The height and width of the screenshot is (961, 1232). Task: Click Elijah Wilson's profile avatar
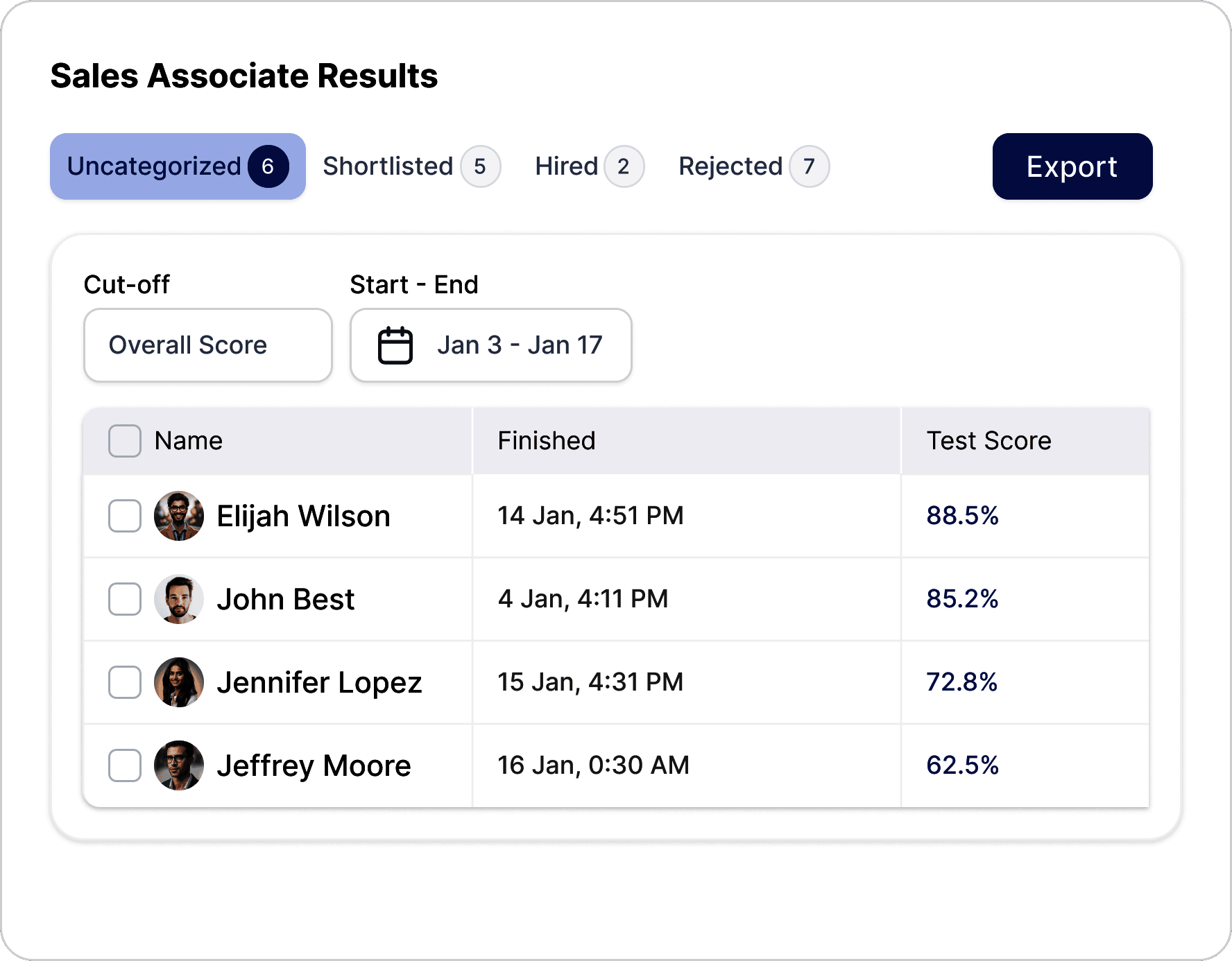(179, 516)
